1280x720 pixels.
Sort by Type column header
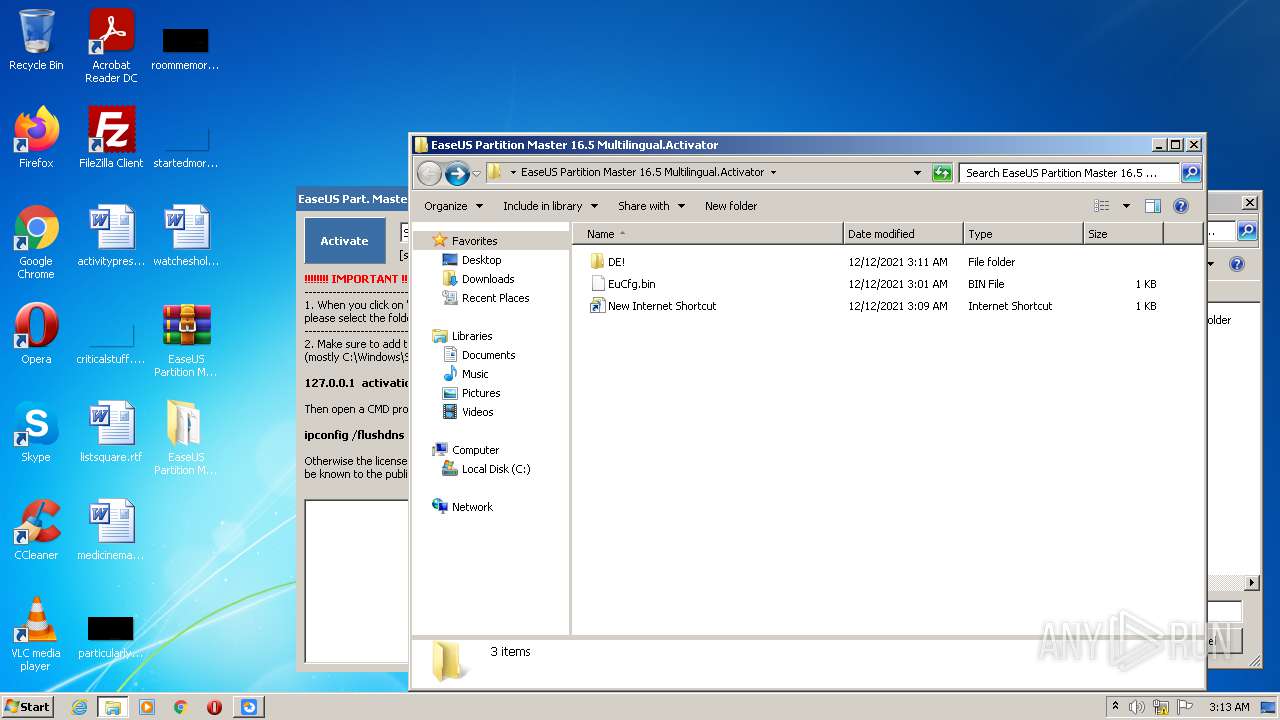(x=1023, y=234)
